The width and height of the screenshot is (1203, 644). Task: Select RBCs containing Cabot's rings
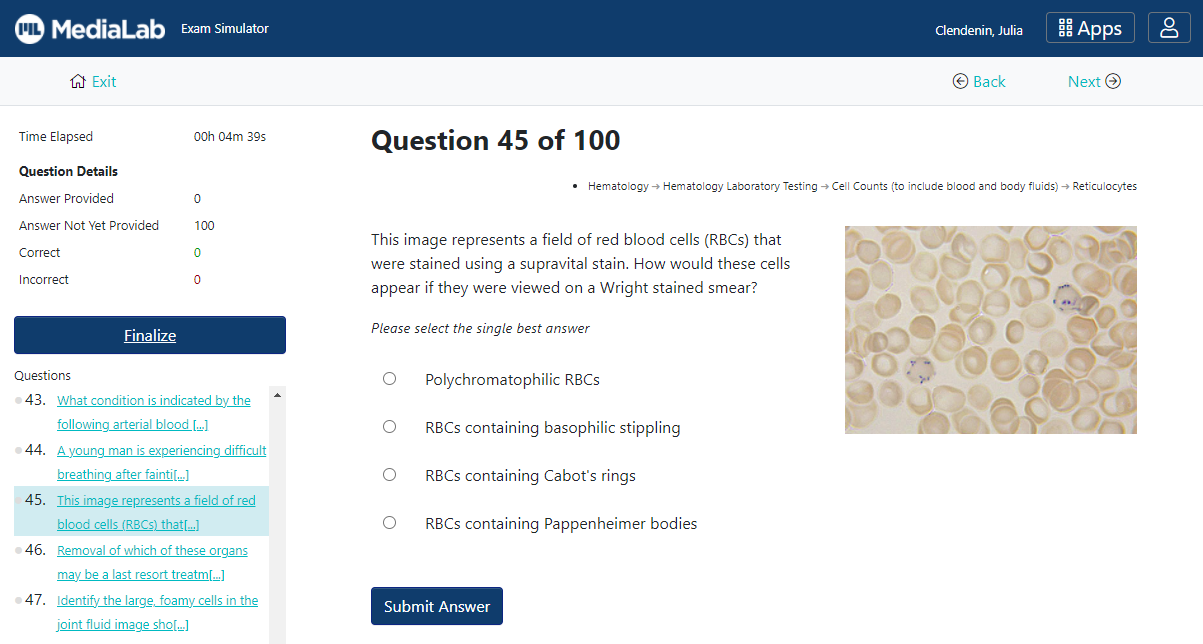pos(390,475)
